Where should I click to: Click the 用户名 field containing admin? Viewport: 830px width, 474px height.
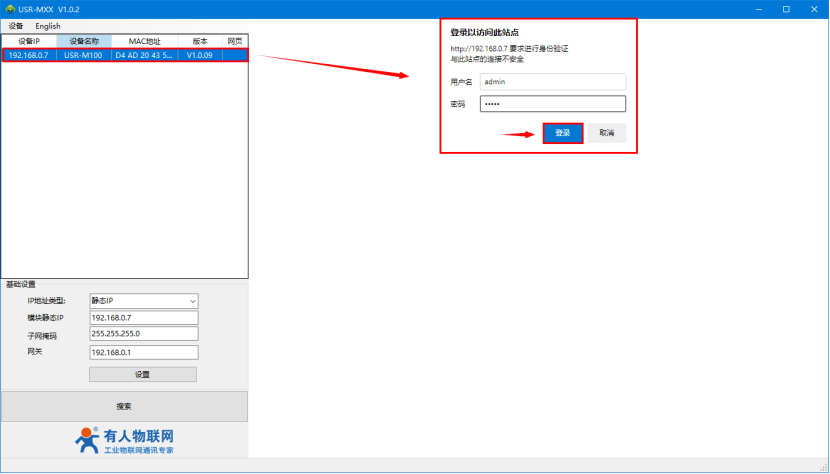[x=552, y=82]
